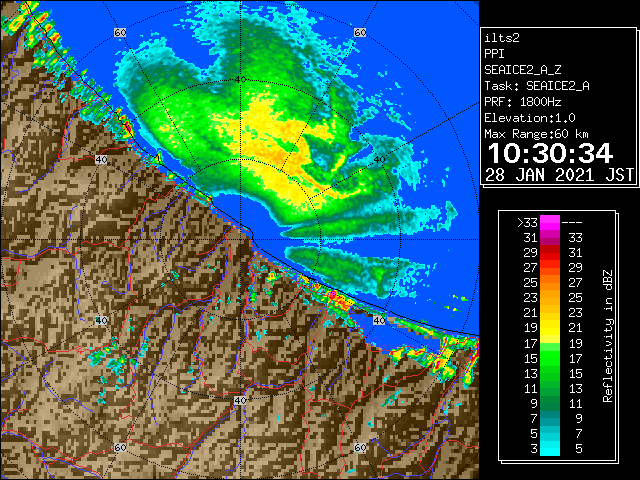Click the 10:30:34 timestamp
This screenshot has height=480, width=640.
coord(550,153)
